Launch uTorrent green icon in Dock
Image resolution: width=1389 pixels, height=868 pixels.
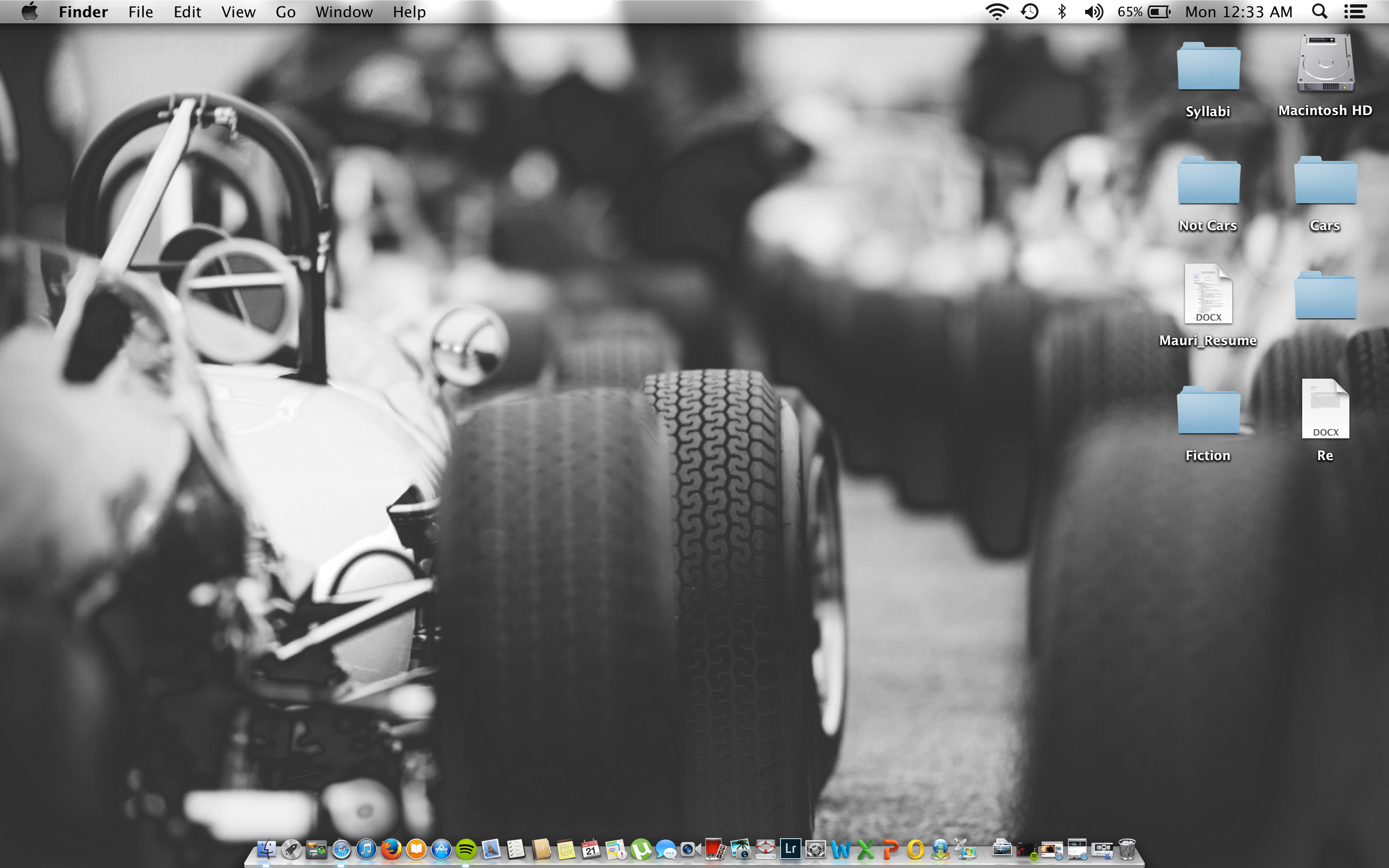click(641, 849)
